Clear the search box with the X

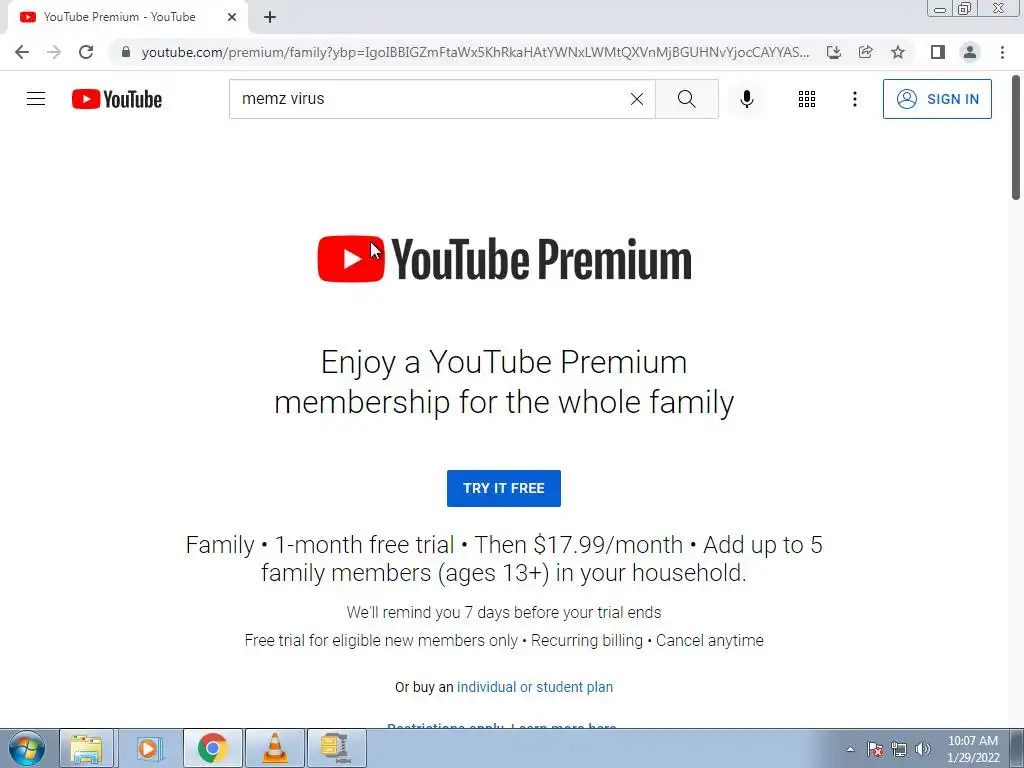coord(637,99)
